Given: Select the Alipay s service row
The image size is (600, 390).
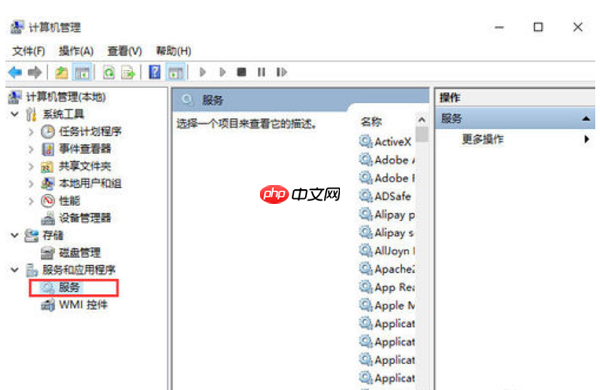Looking at the screenshot, I should tap(386, 233).
